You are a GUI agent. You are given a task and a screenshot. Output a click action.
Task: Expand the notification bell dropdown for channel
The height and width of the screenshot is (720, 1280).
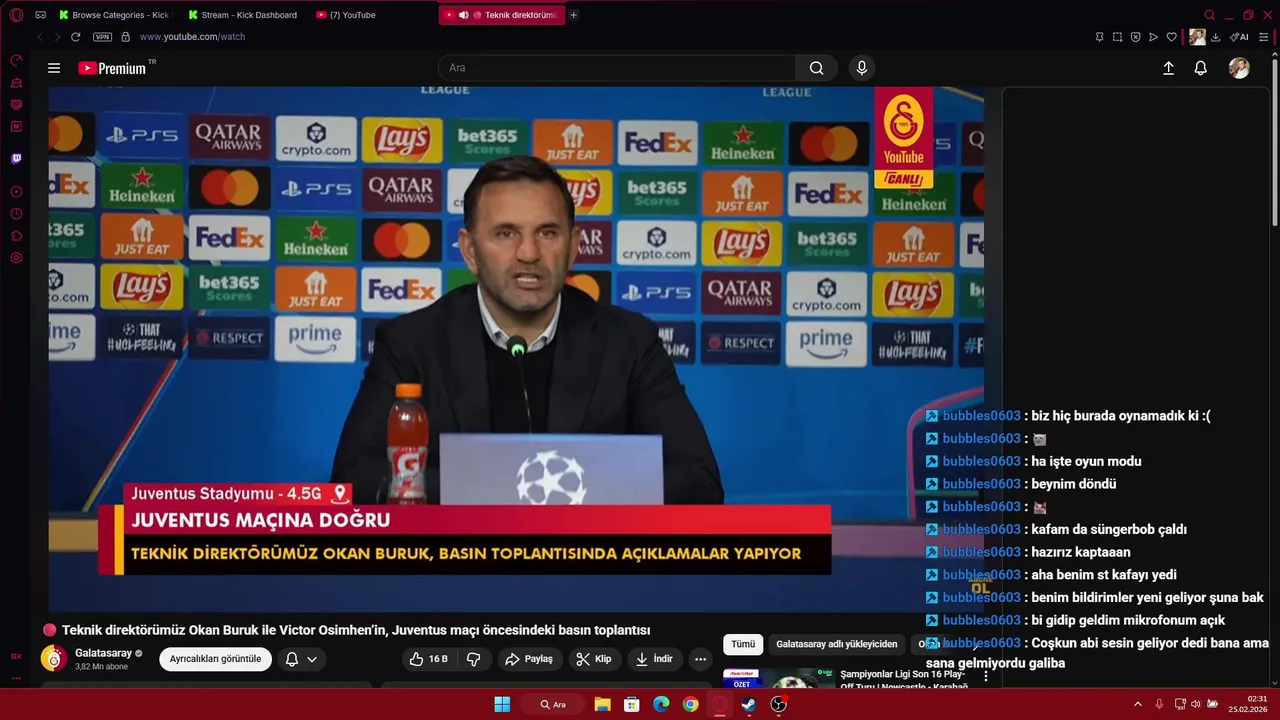[x=301, y=659]
